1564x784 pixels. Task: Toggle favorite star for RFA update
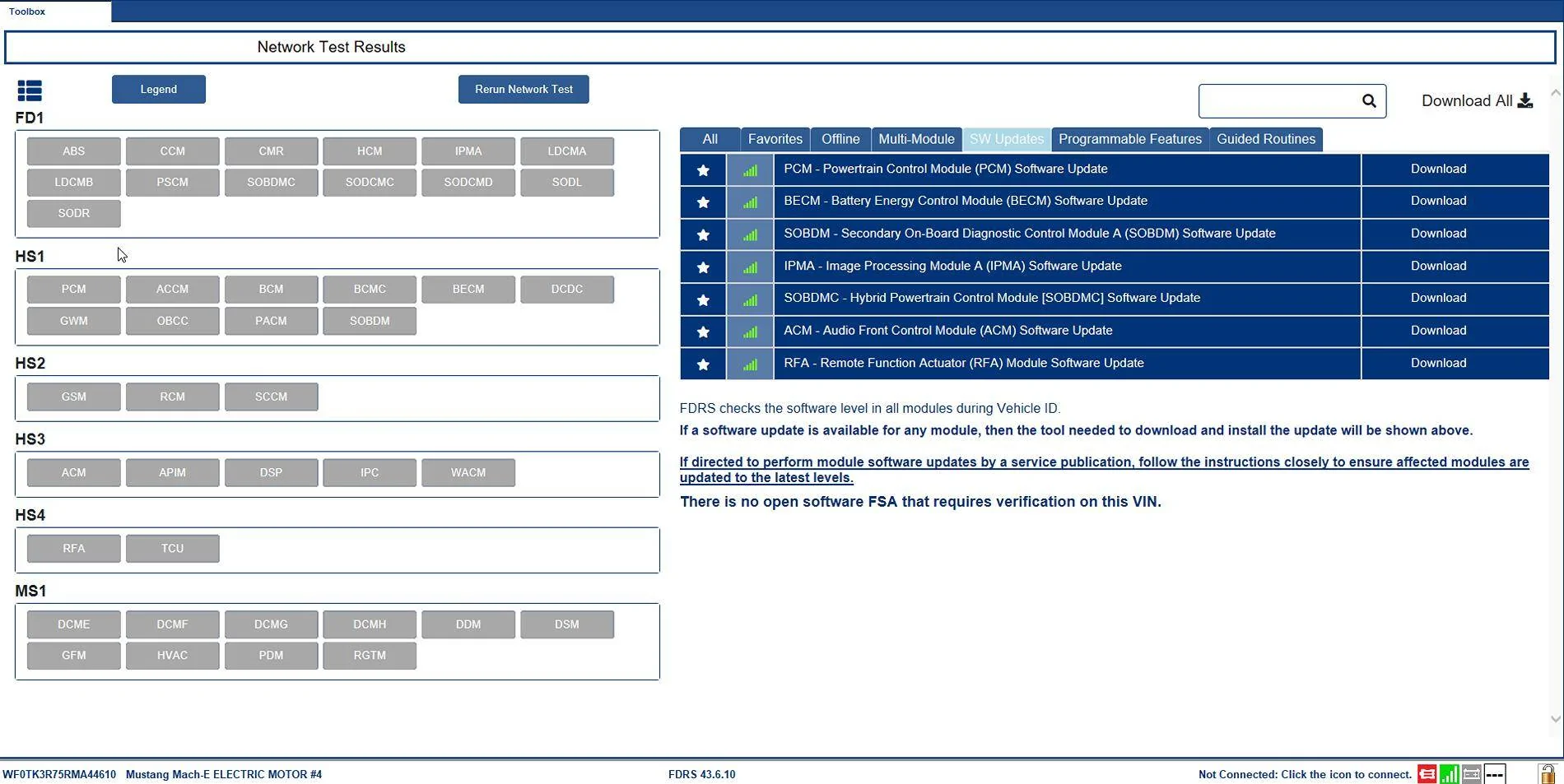[x=703, y=364]
